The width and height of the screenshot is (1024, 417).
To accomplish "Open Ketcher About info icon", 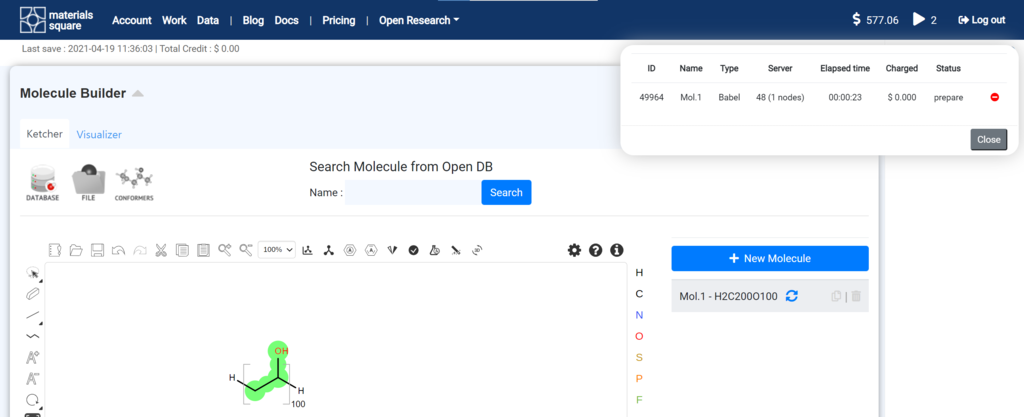I will (616, 250).
